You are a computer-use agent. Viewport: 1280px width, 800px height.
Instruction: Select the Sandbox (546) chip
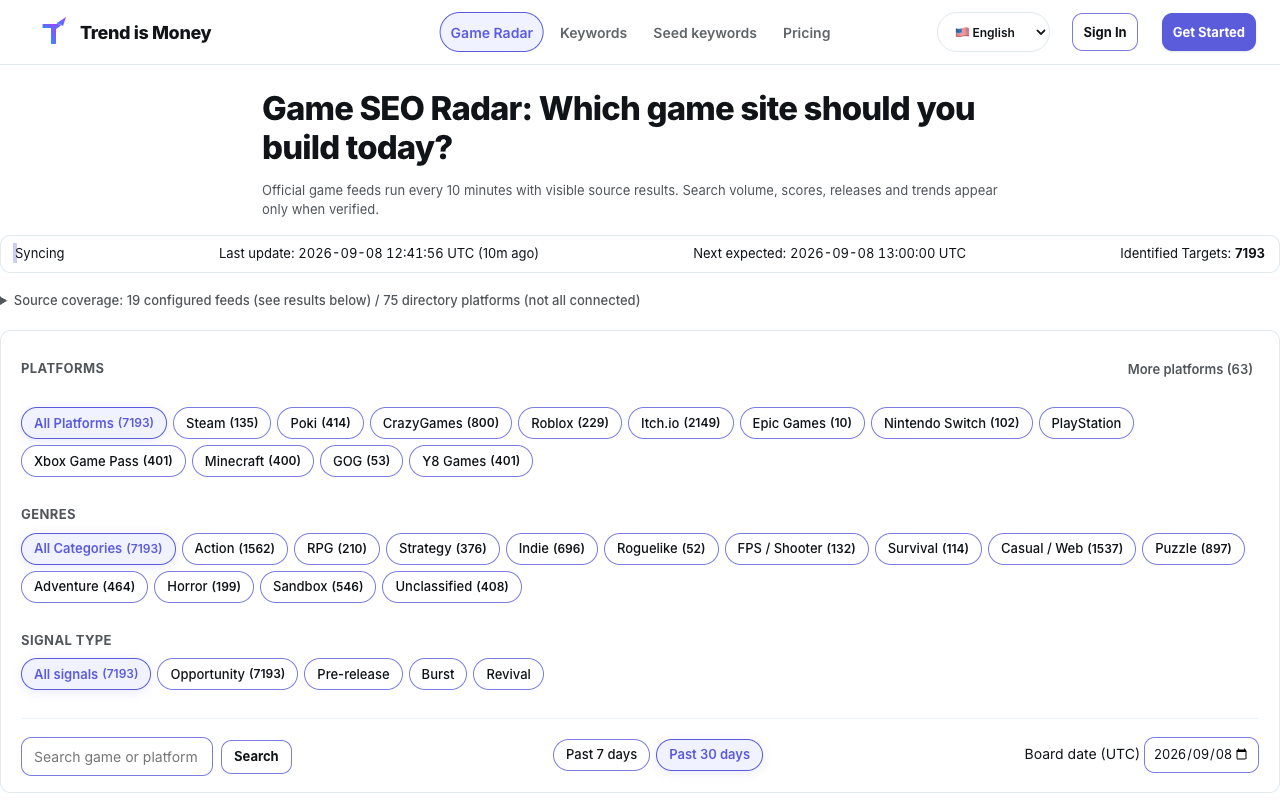[x=318, y=586]
